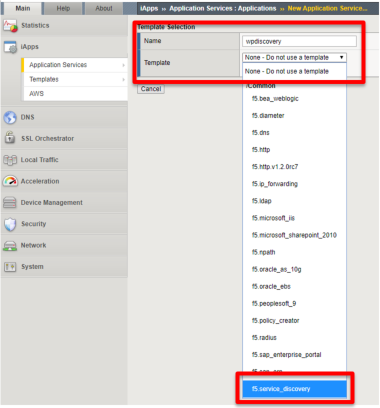Image resolution: width=380 pixels, height=408 pixels.
Task: Click the Acceleration gauge icon
Action: click(10, 181)
